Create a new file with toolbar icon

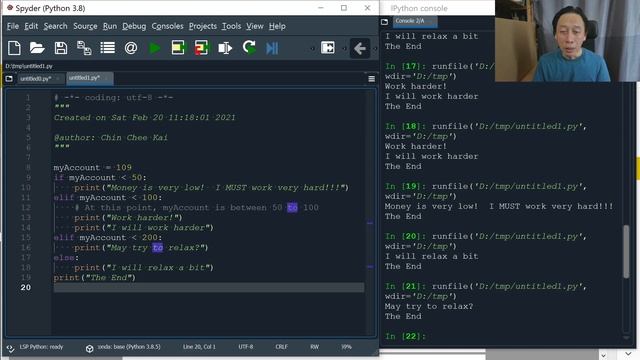click(x=14, y=48)
